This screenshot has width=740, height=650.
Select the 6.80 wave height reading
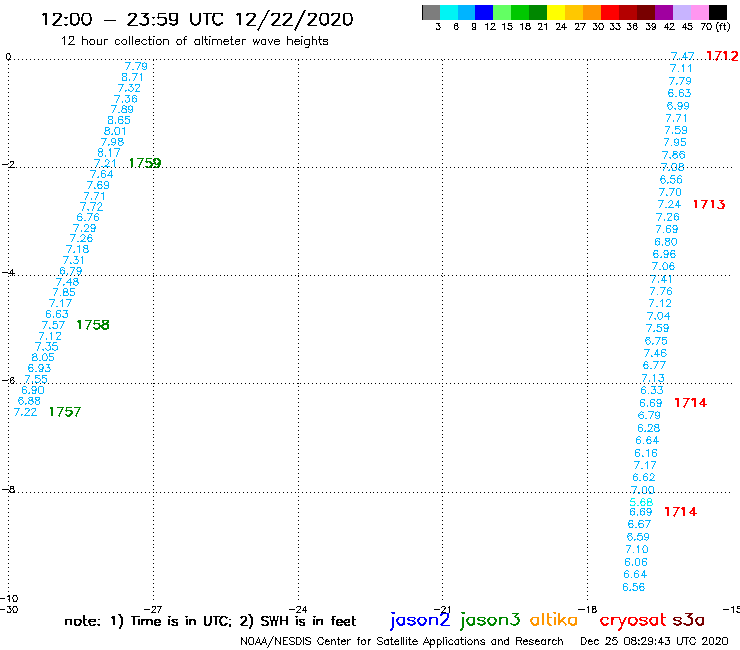coord(665,242)
